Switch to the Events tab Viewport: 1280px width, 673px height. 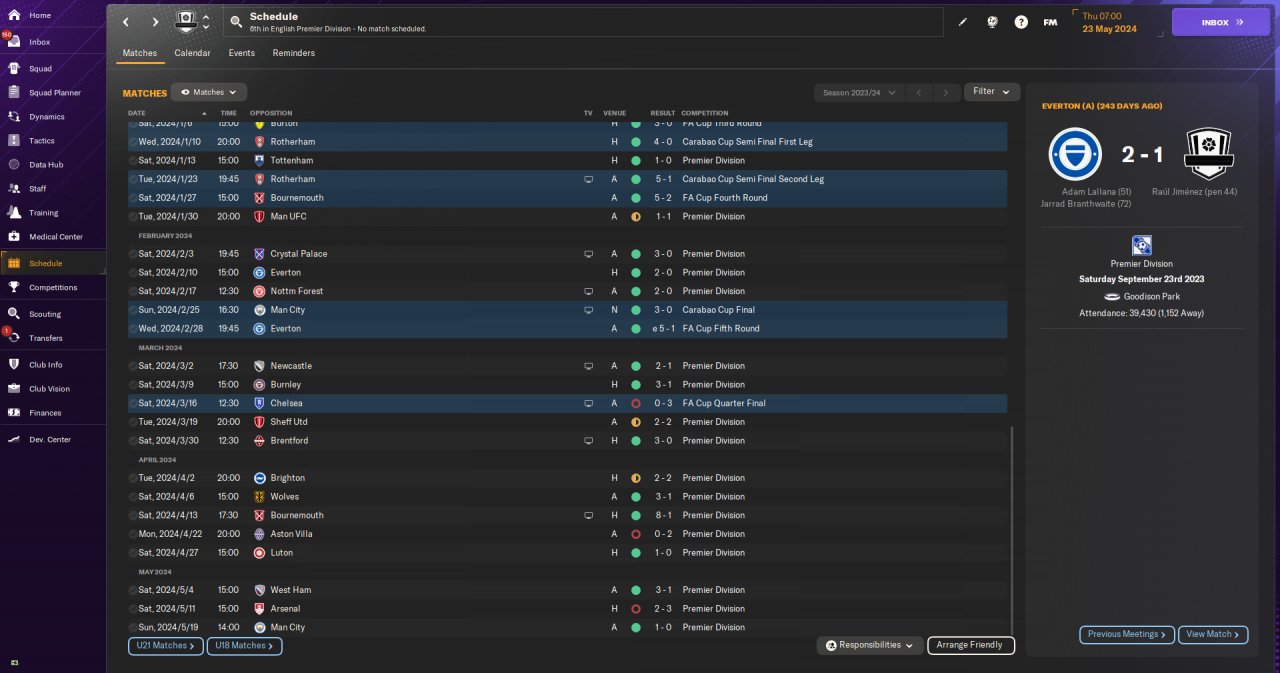[x=241, y=53]
